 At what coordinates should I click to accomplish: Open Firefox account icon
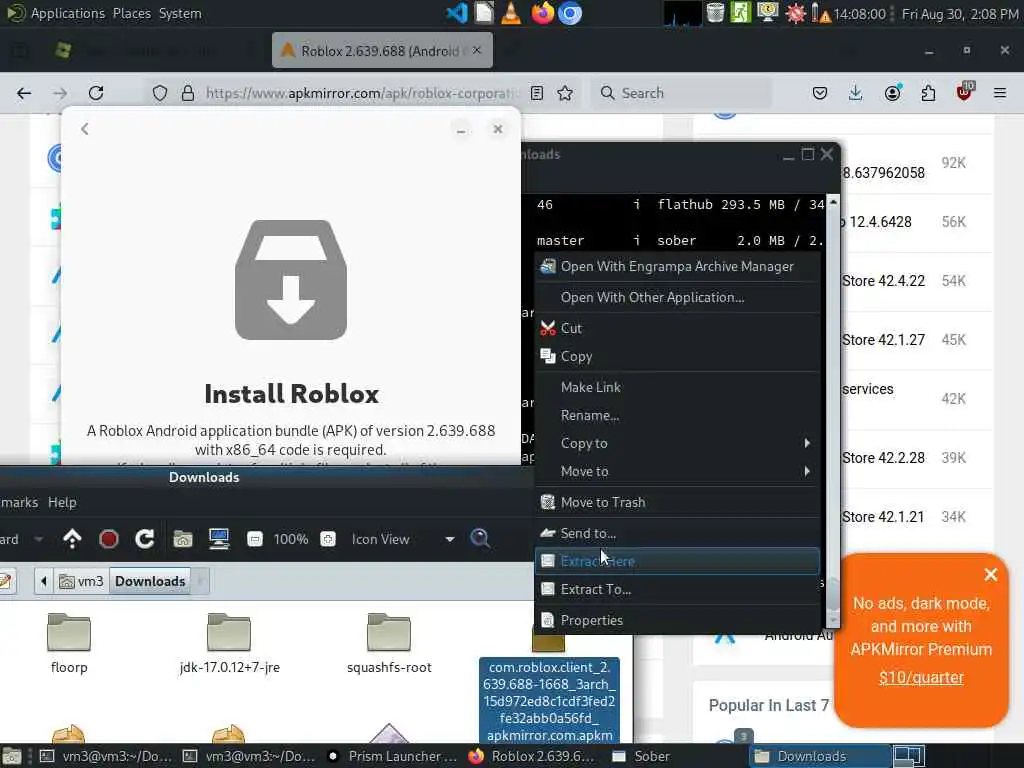click(x=892, y=93)
